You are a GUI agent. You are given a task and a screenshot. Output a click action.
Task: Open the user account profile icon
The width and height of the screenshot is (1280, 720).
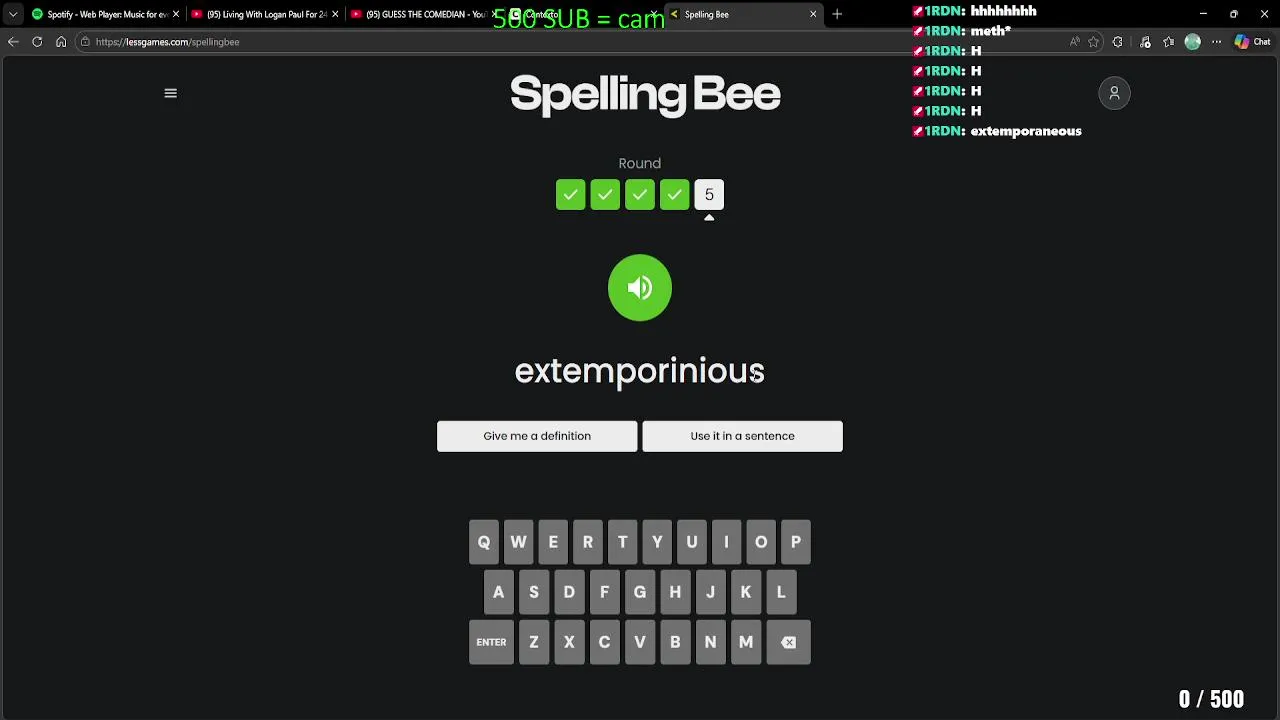1114,93
